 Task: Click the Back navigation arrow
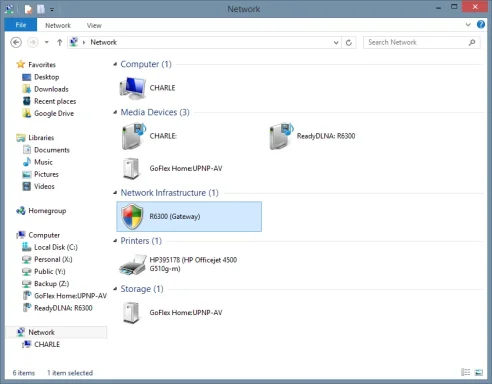(x=16, y=42)
